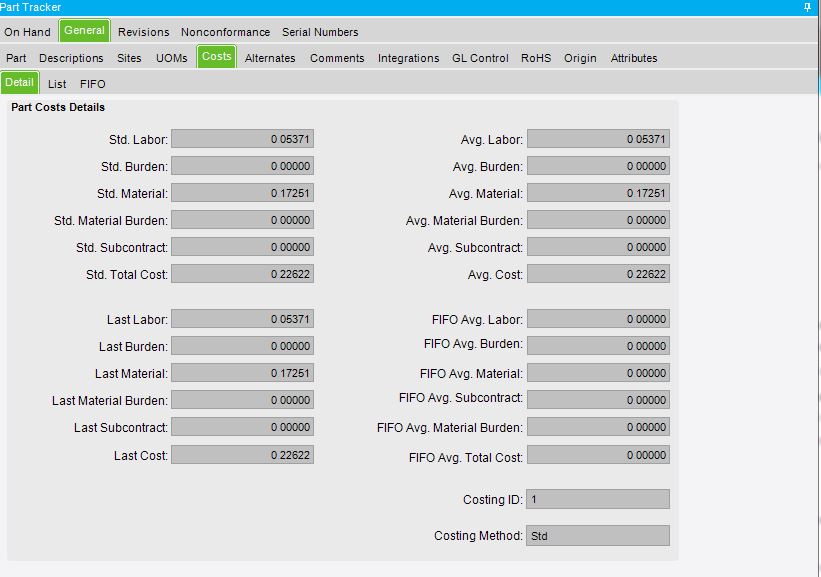821x577 pixels.
Task: Click the Std. Subcontract field
Action: coord(242,247)
